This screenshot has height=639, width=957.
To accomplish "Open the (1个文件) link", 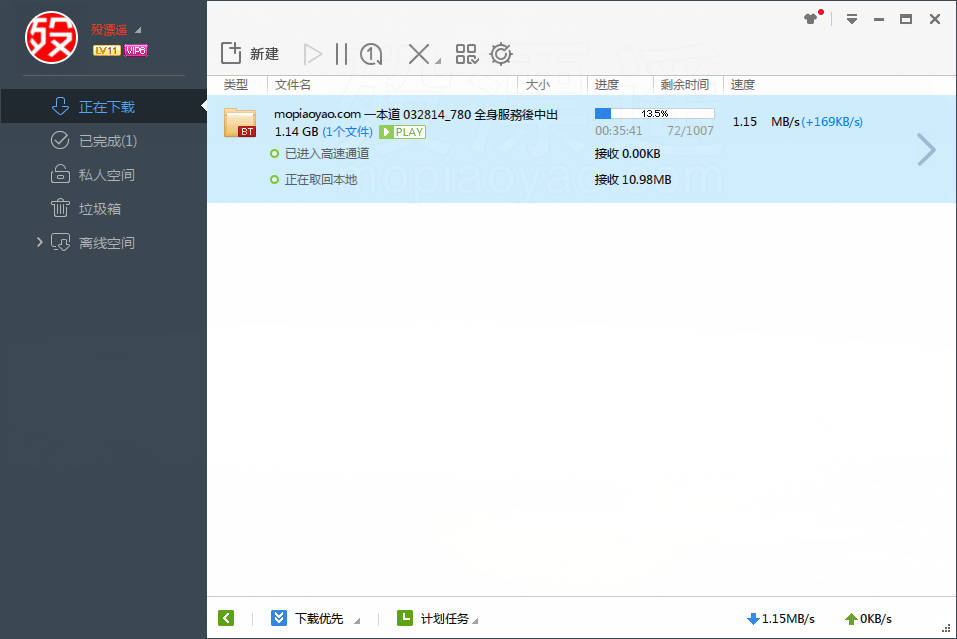I will tap(347, 132).
